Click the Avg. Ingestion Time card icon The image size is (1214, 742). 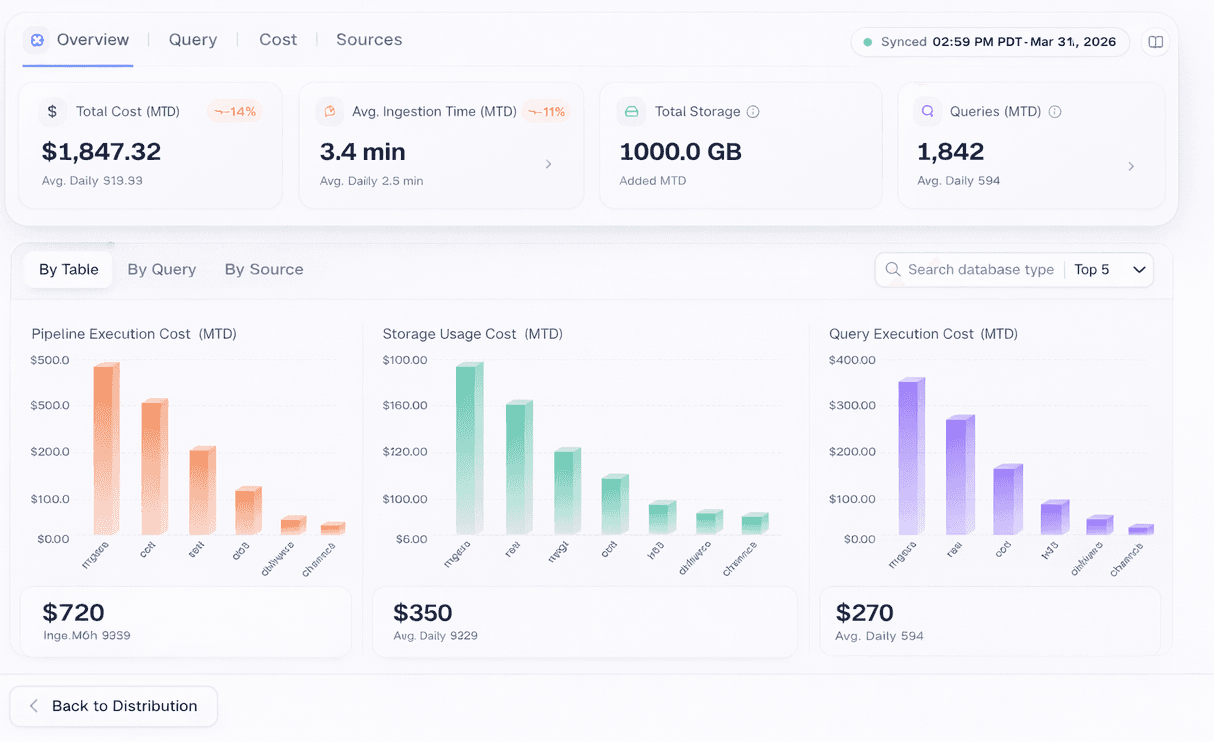coord(330,112)
